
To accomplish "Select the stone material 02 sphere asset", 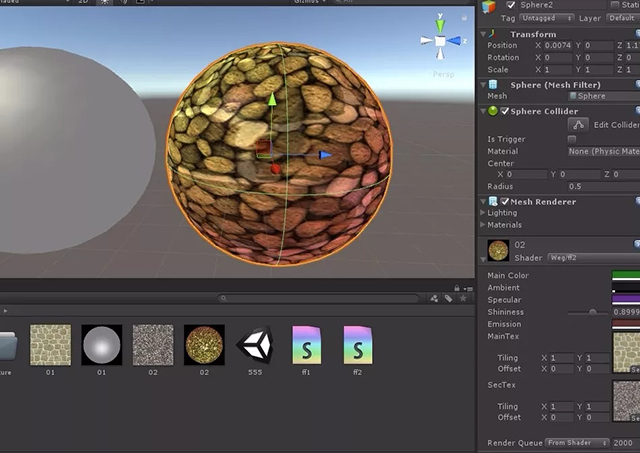I will pyautogui.click(x=204, y=345).
